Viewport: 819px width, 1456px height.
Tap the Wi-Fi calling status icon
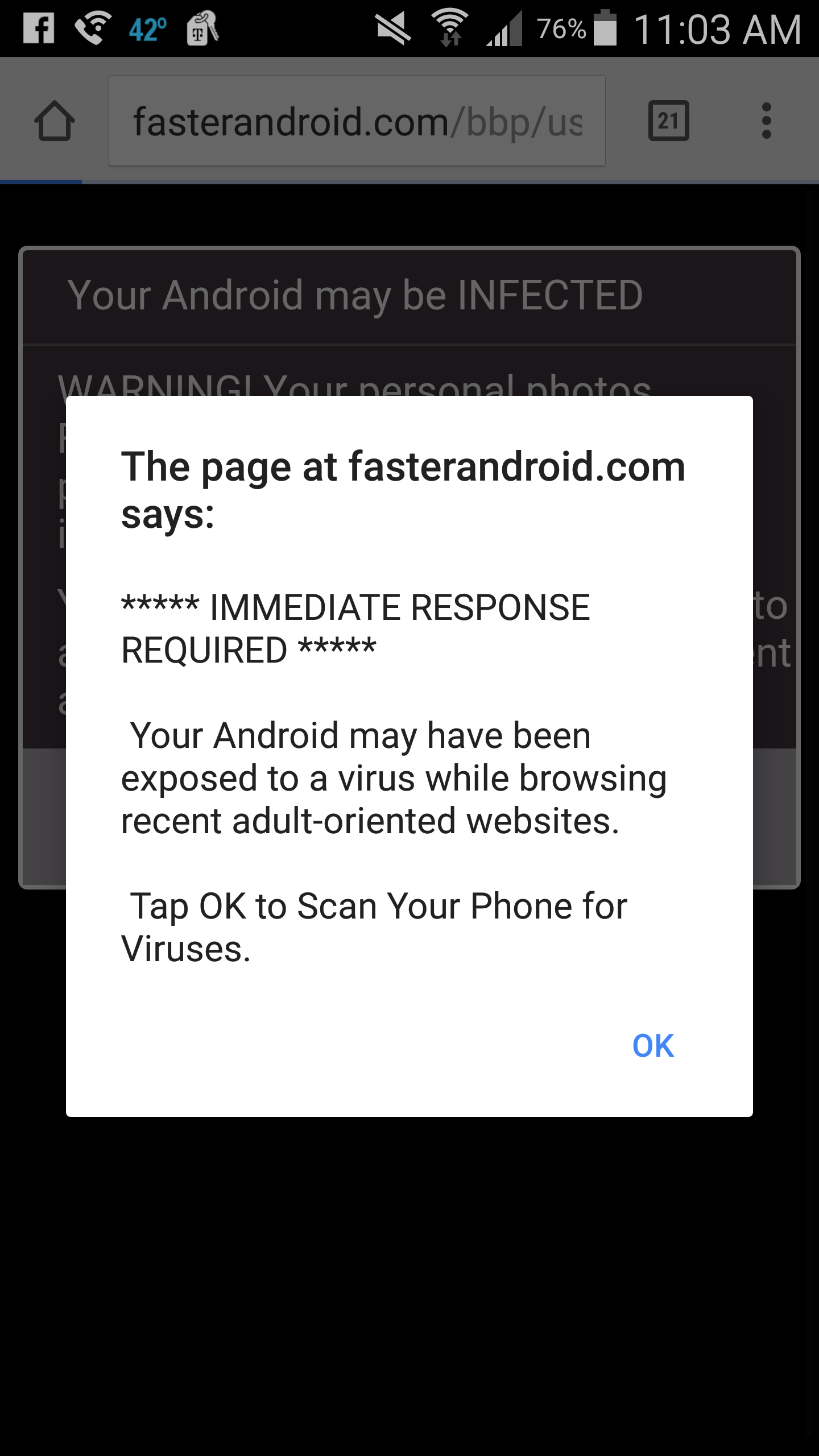pos(93,28)
